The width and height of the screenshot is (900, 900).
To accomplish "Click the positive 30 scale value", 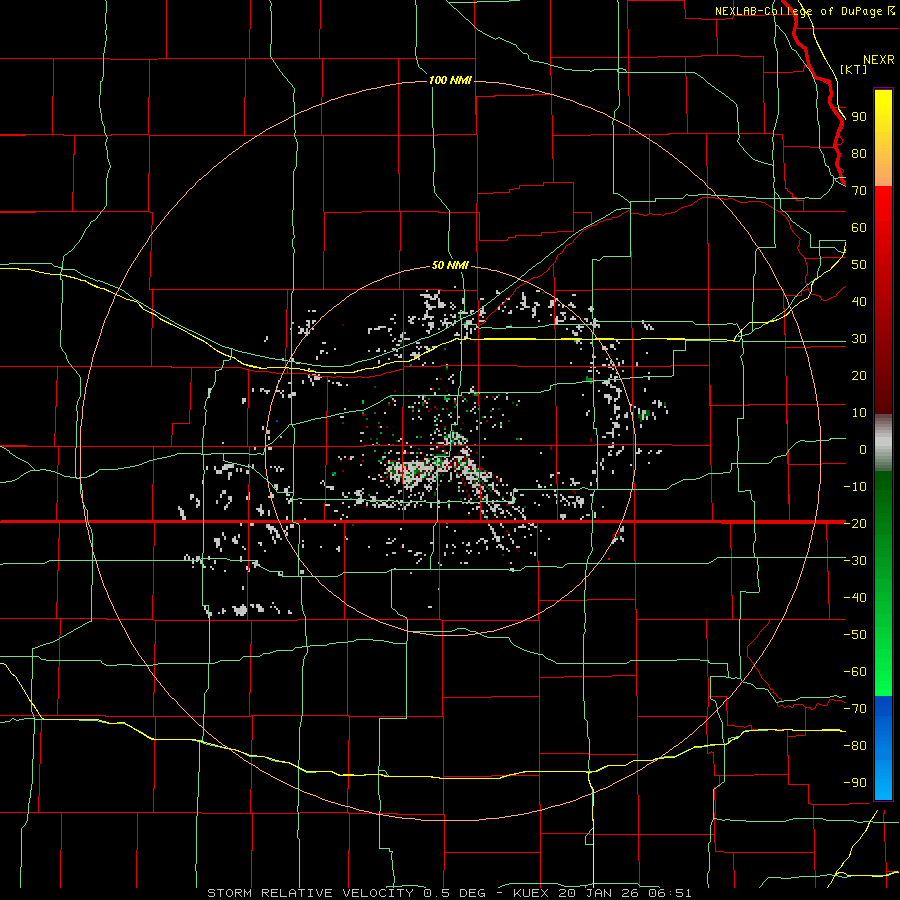I will (859, 339).
